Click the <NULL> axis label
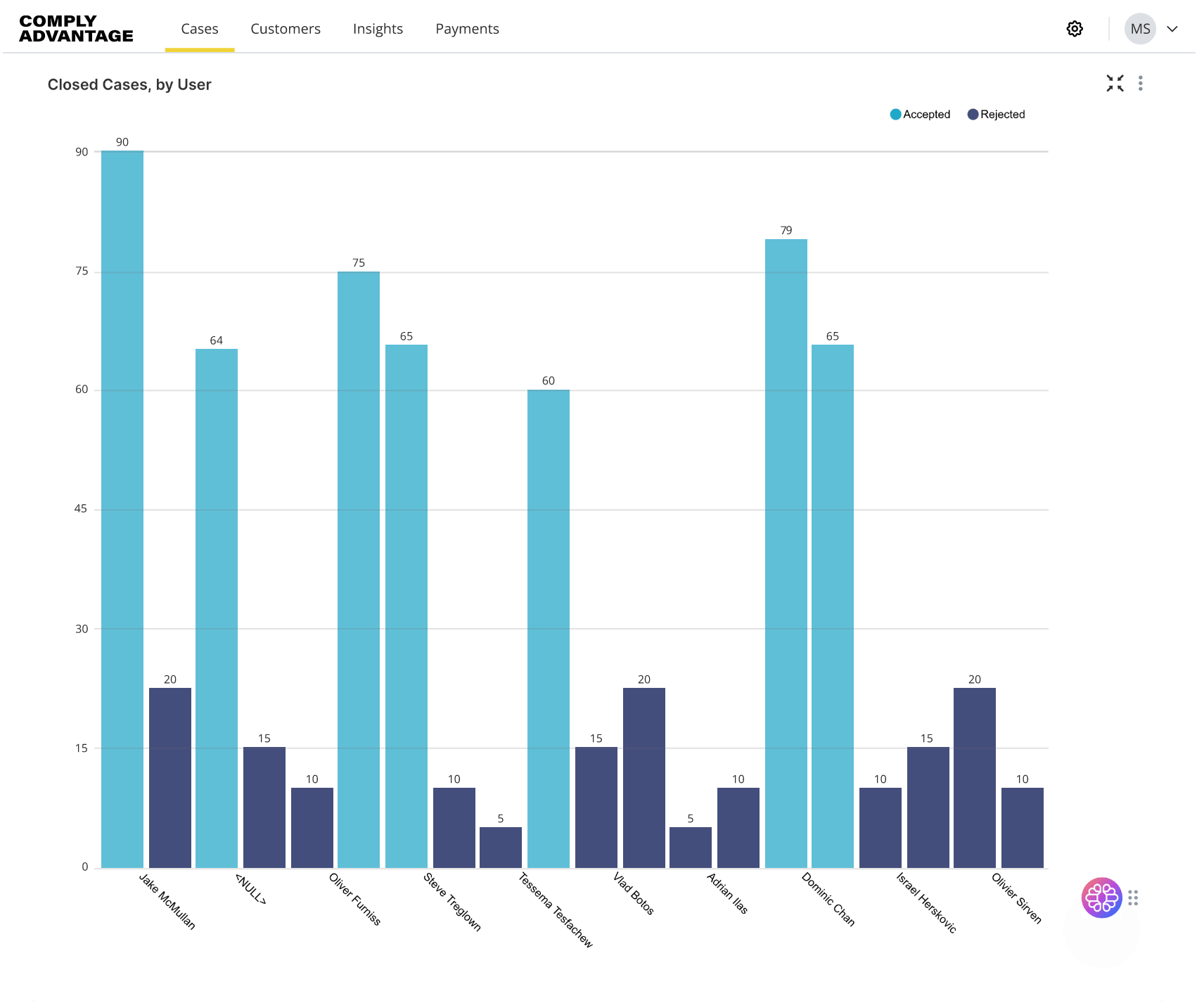 [250, 890]
